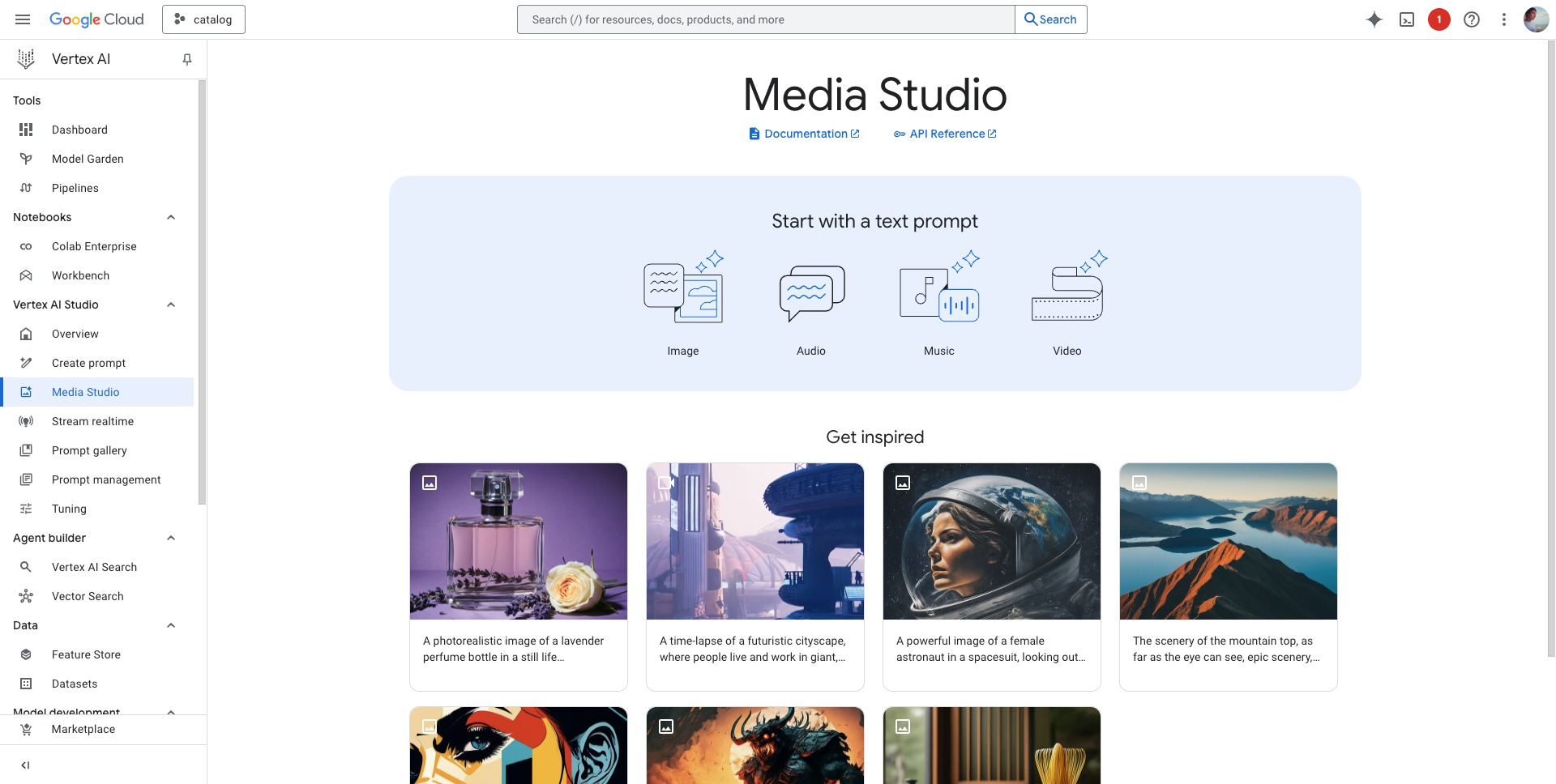1556x784 pixels.
Task: Click the Prompt management icon
Action: click(x=26, y=479)
